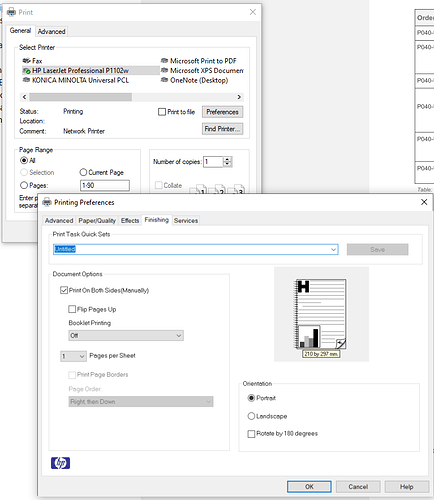
Task: Click the printer list scroll left arrow
Action: pyautogui.click(x=24, y=97)
